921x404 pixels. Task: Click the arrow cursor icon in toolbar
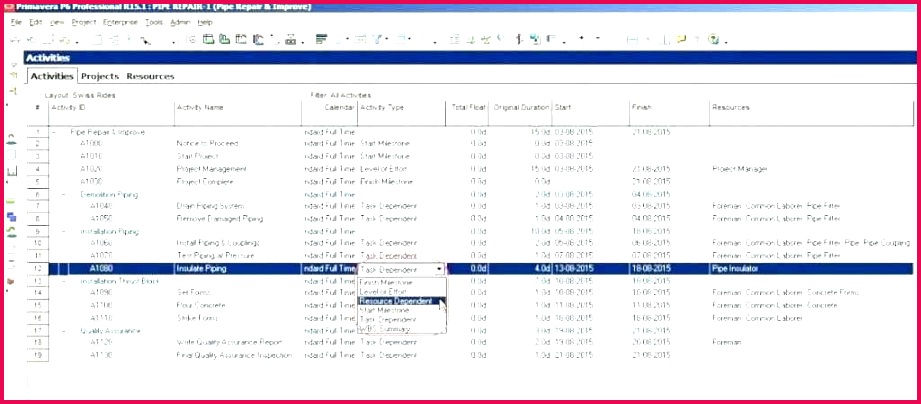click(144, 40)
